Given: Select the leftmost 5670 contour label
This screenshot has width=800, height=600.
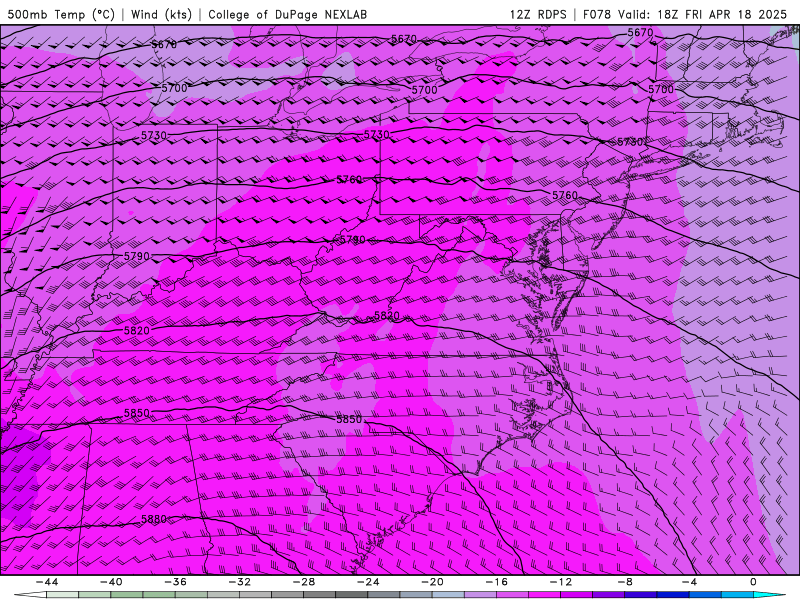Looking at the screenshot, I should point(164,44).
